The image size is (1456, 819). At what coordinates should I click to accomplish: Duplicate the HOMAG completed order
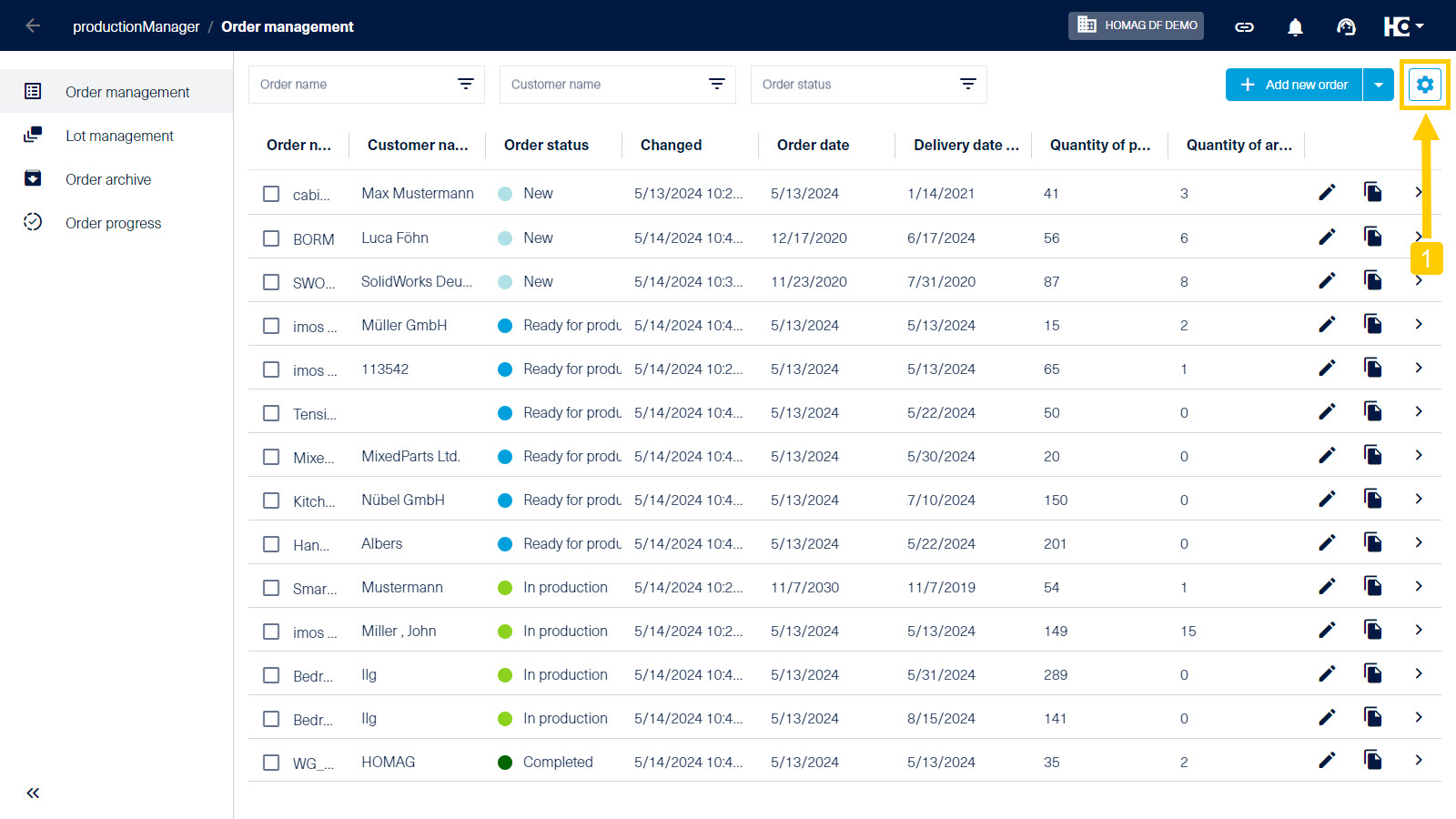1372,760
